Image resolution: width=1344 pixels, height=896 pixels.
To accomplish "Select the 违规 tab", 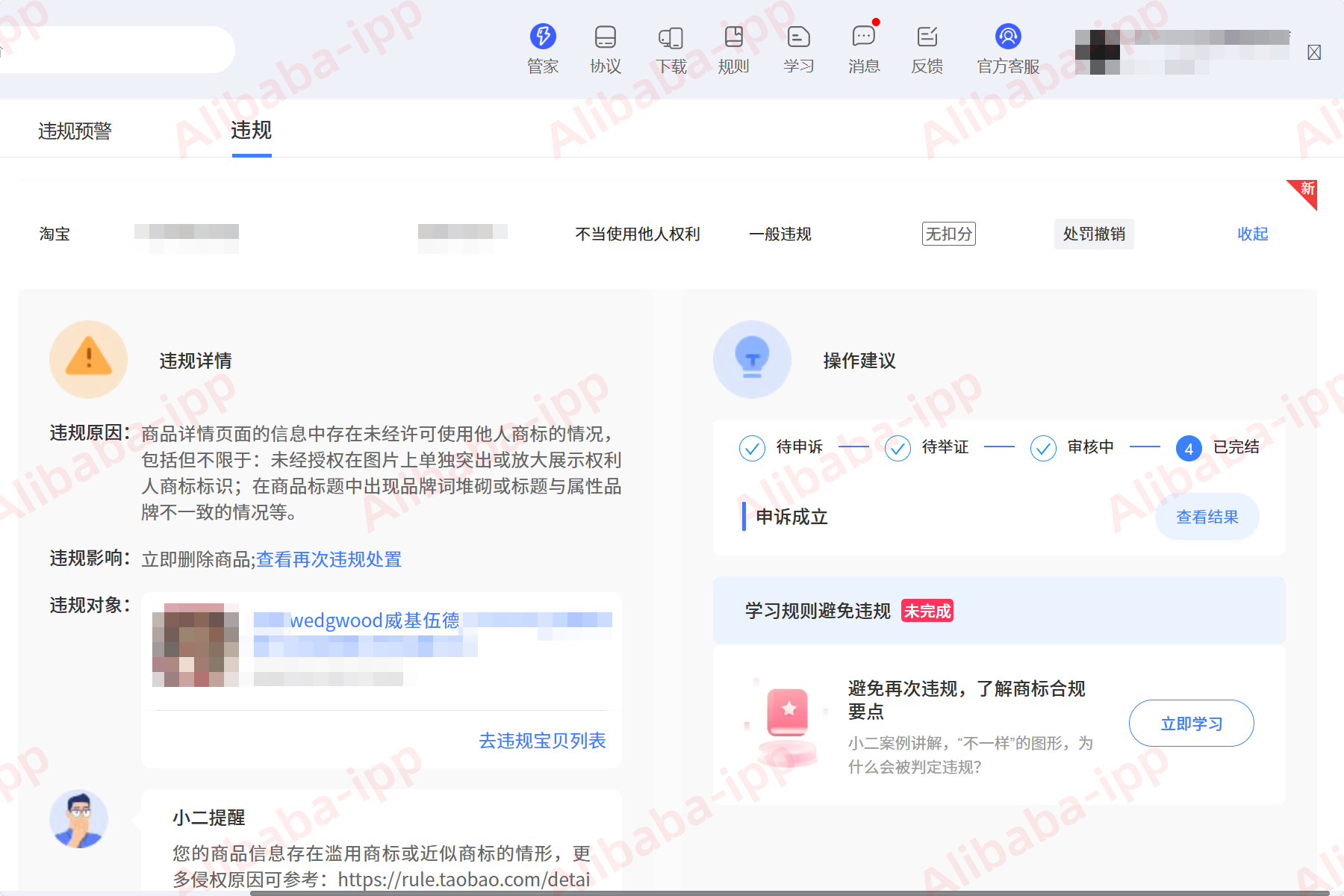I will (x=252, y=130).
